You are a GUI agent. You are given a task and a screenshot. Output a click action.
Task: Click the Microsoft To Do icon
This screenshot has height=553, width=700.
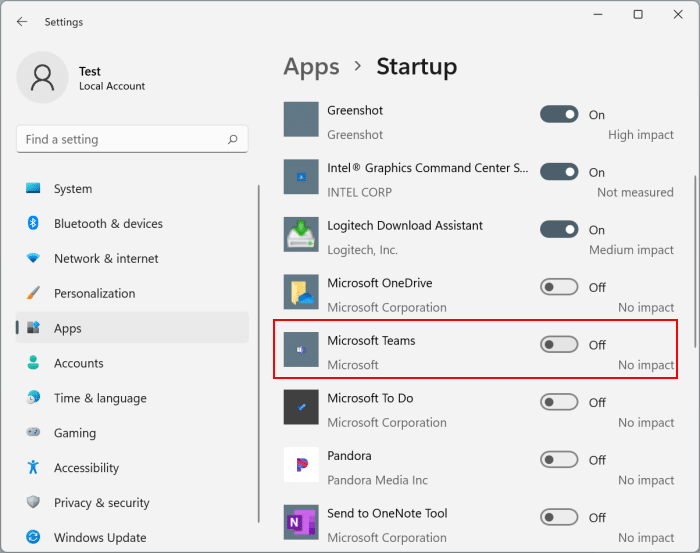[x=301, y=407]
